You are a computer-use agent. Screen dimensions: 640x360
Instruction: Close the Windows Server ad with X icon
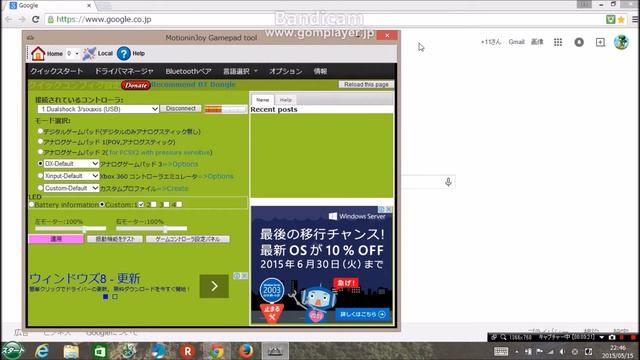pyautogui.click(x=389, y=209)
